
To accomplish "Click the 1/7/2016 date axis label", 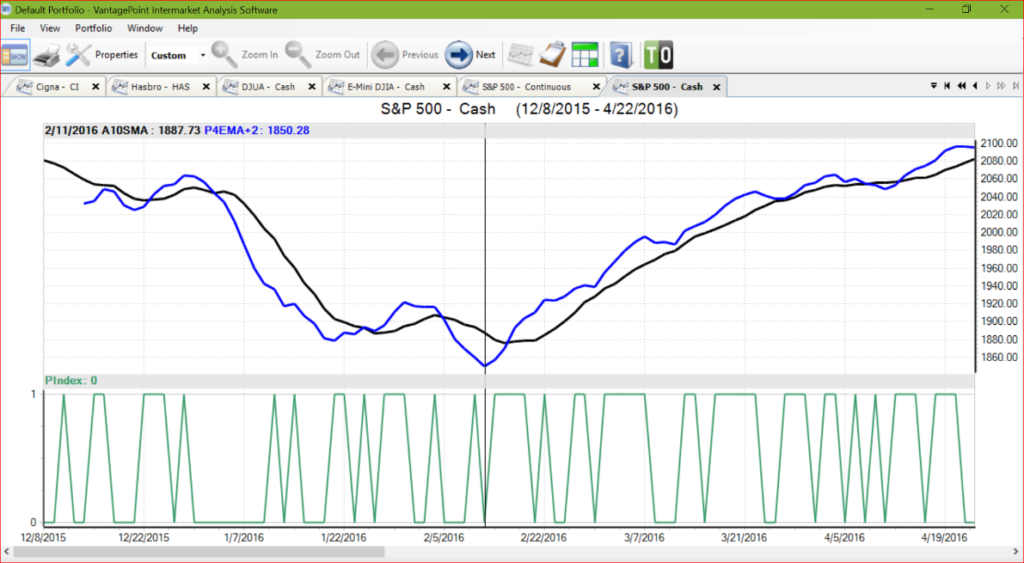I will (x=244, y=538).
